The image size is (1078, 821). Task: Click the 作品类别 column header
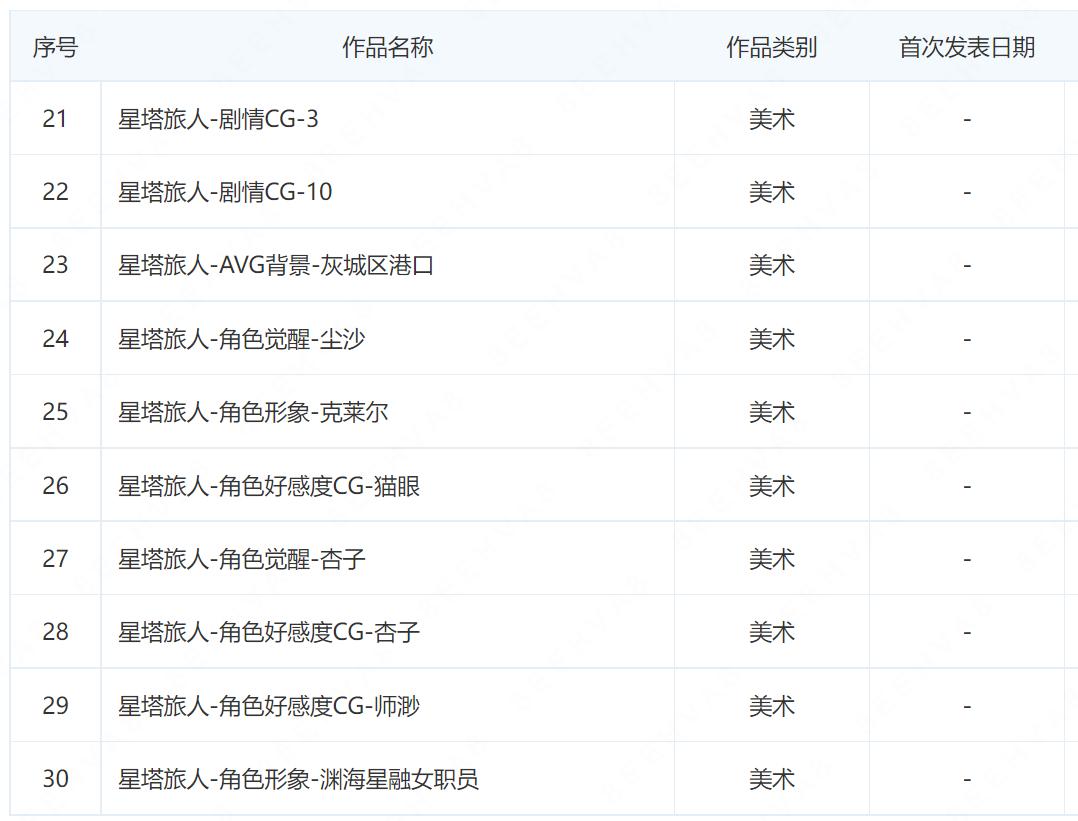(x=770, y=46)
